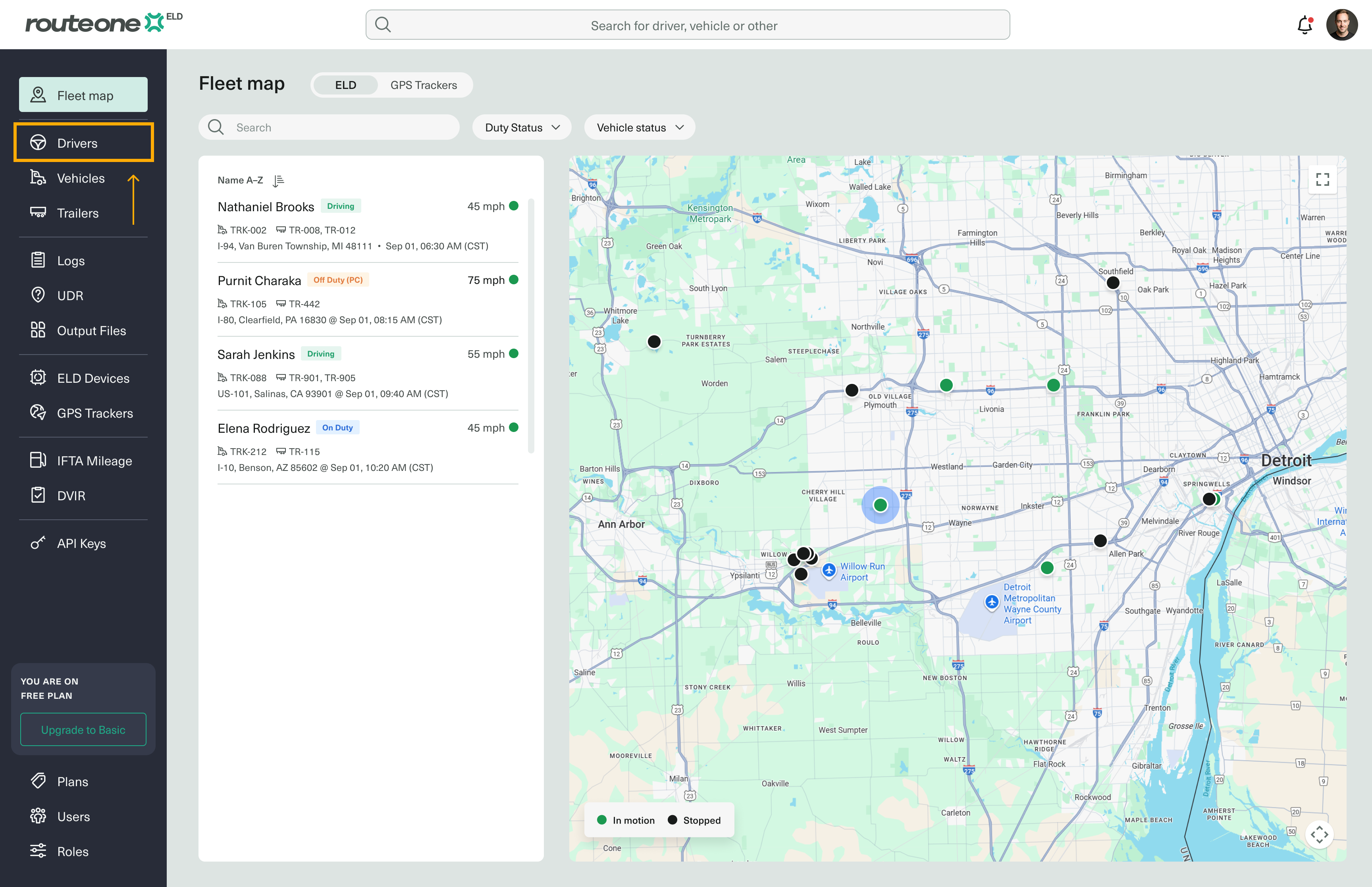This screenshot has height=887, width=1372.
Task: Click the stopped marker near Southfield
Action: [1113, 283]
